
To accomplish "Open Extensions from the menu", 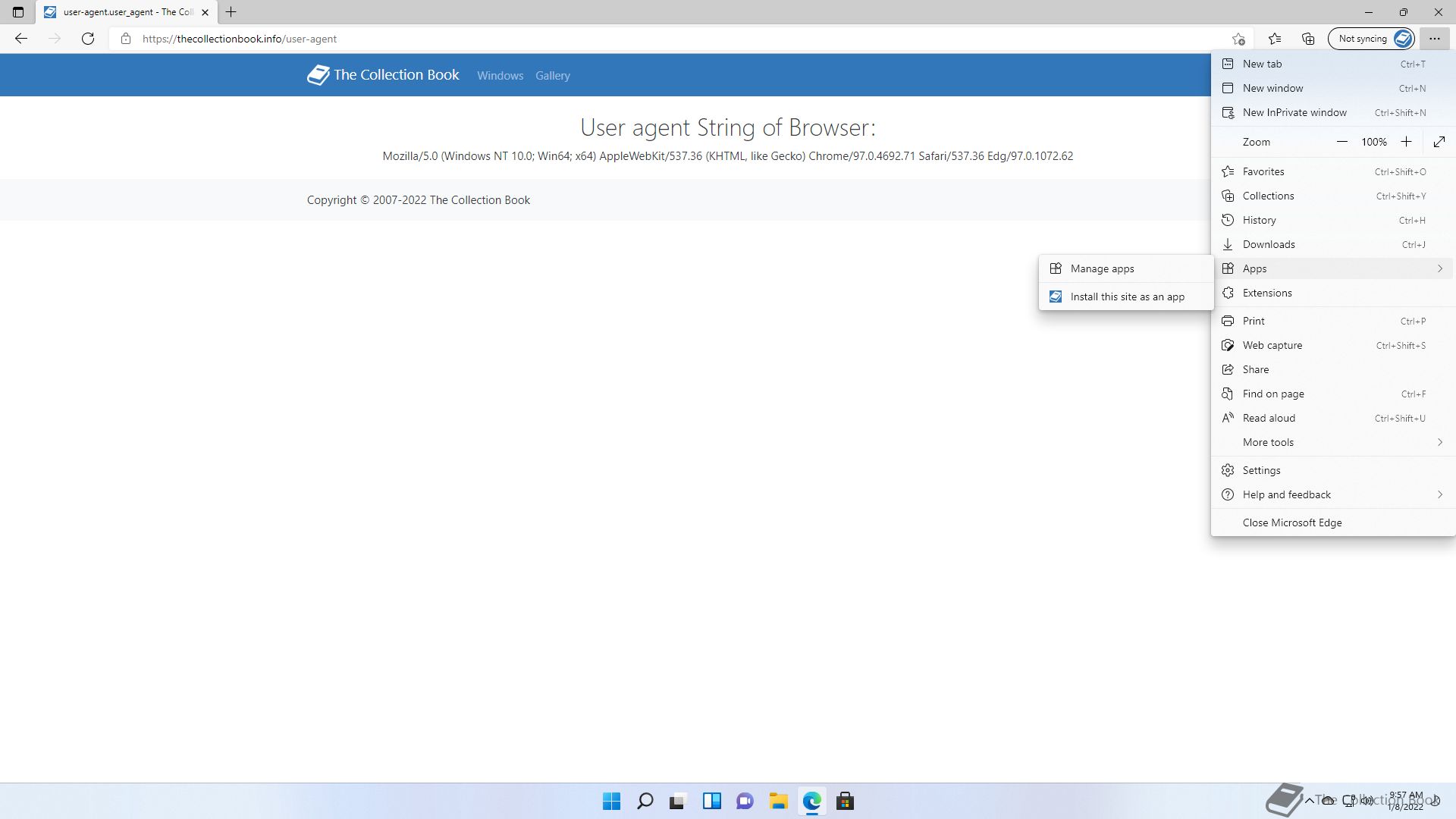I will (x=1333, y=293).
